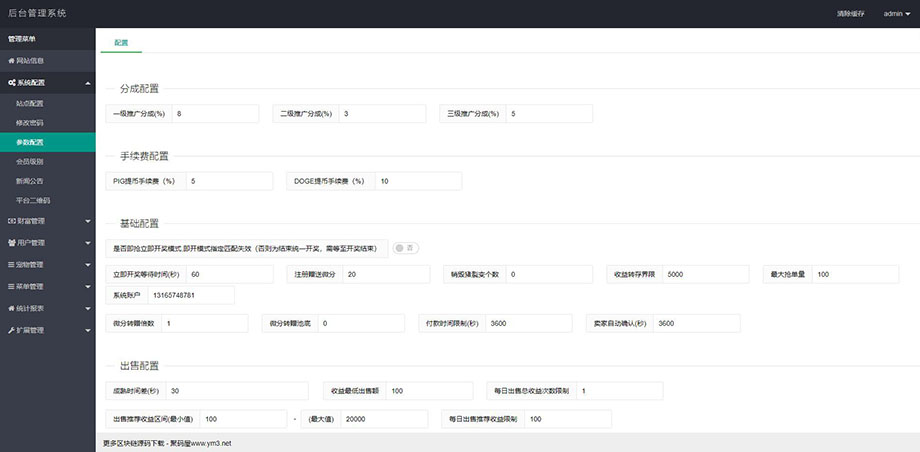Click the 后台管理系统 title logo
The height and width of the screenshot is (452, 920).
click(37, 13)
